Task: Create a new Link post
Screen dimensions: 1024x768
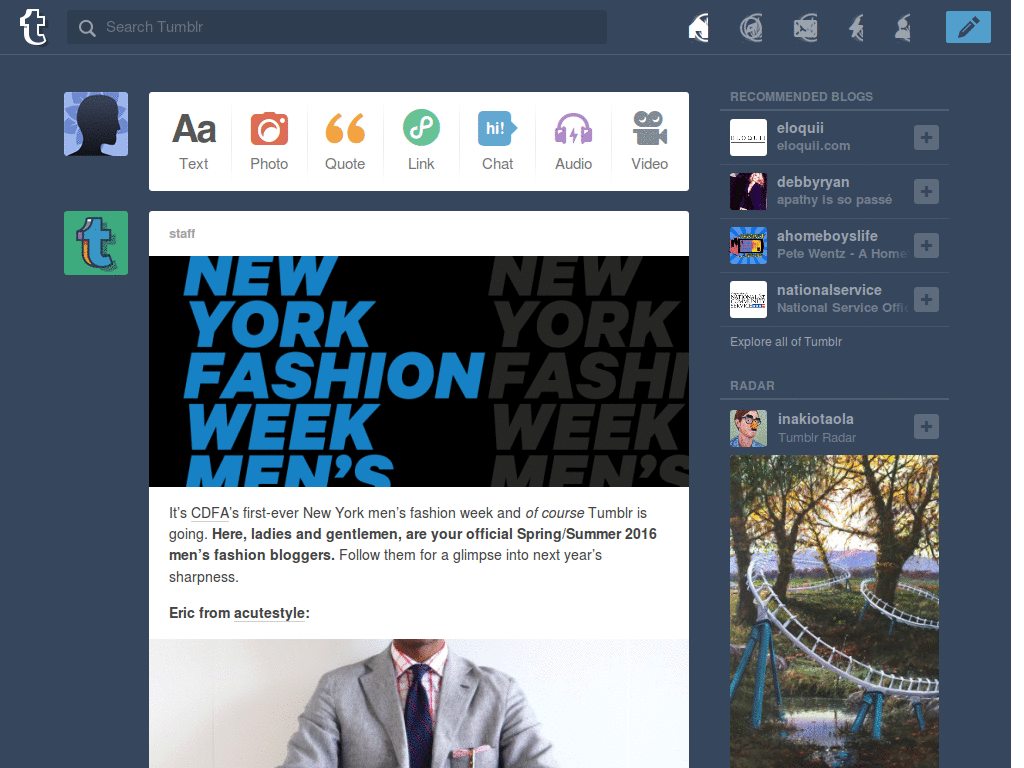Action: (421, 141)
